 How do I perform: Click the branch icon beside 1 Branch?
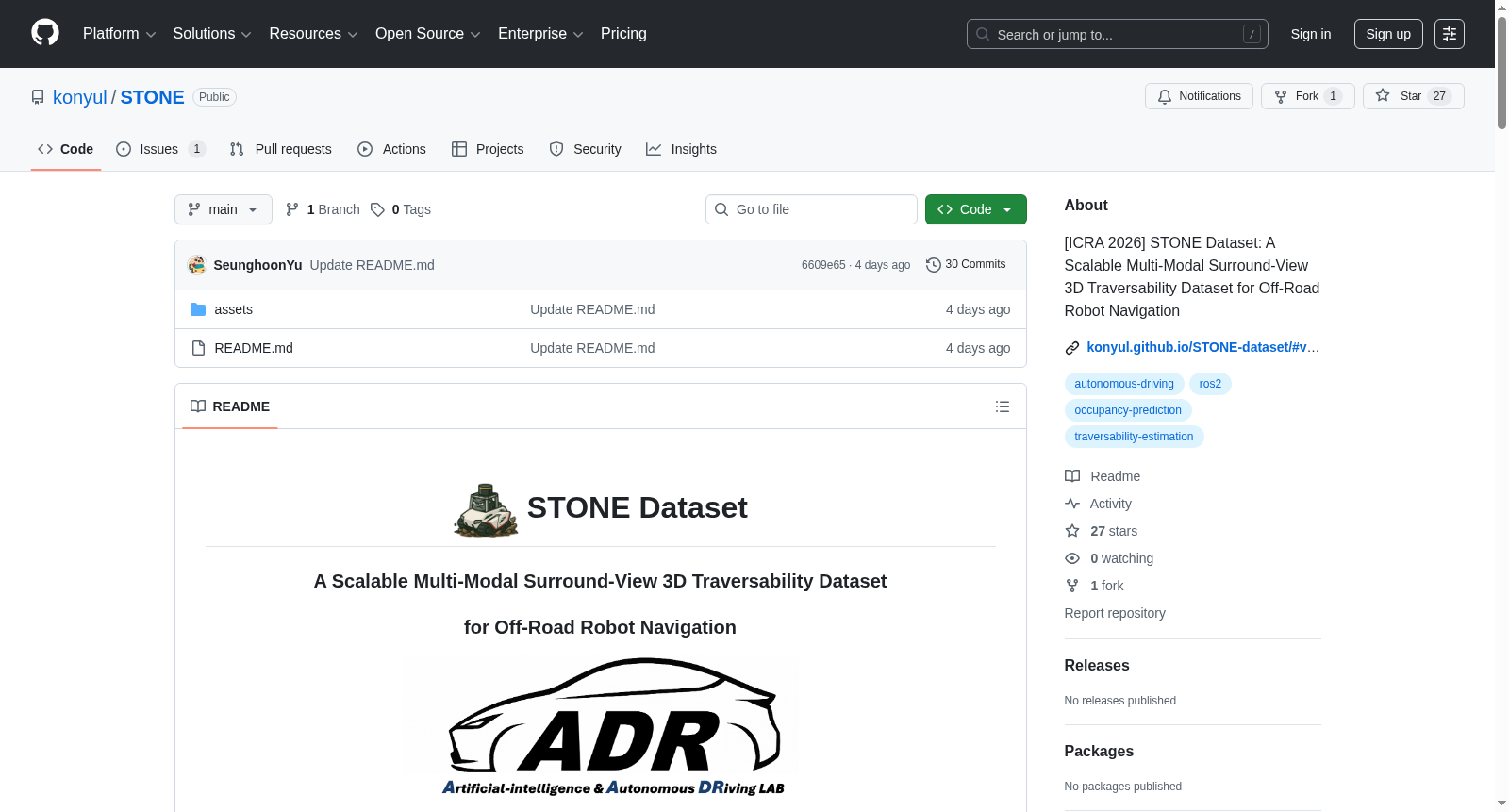(292, 209)
